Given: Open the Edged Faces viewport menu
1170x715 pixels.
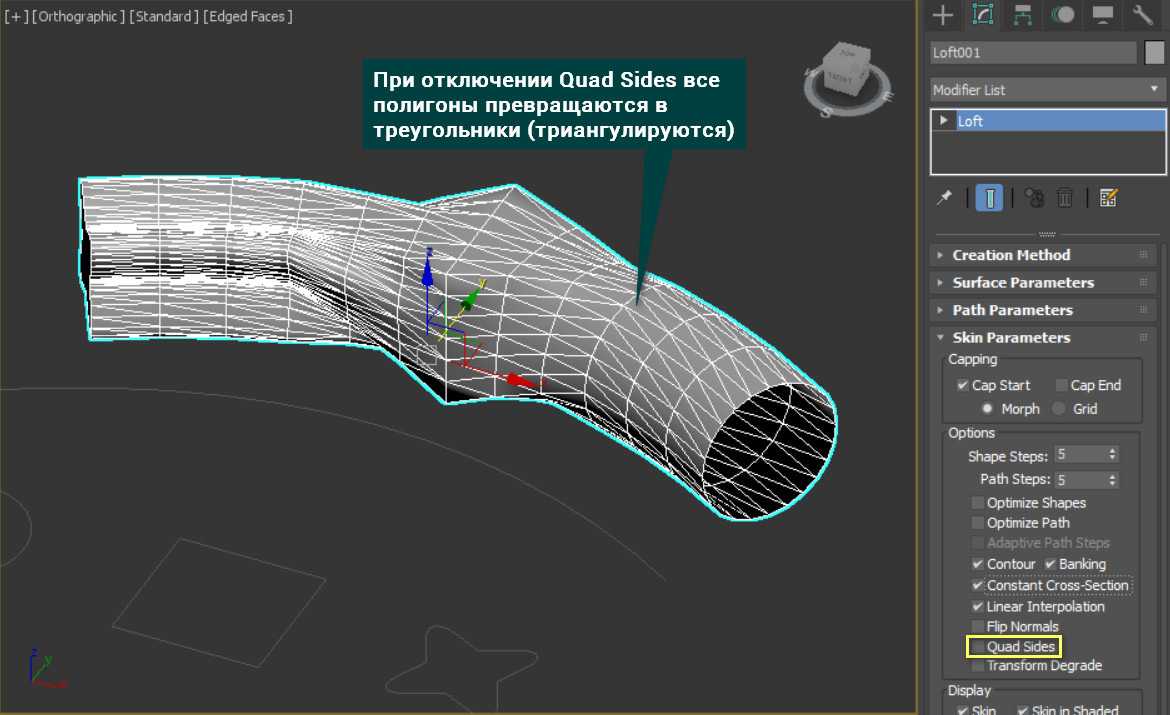Looking at the screenshot, I should [x=248, y=17].
